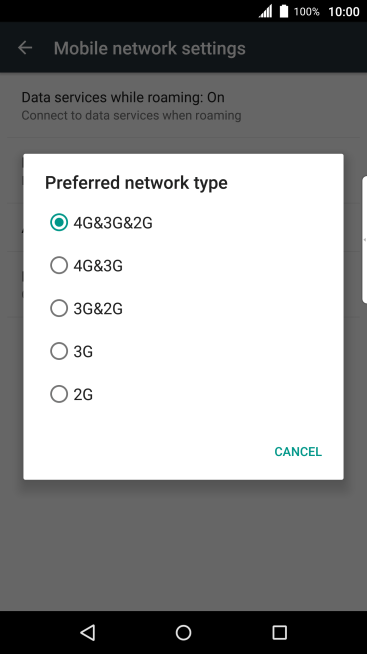The width and height of the screenshot is (367, 654).
Task: Select the 3G&2G radio button
Action: [x=59, y=308]
